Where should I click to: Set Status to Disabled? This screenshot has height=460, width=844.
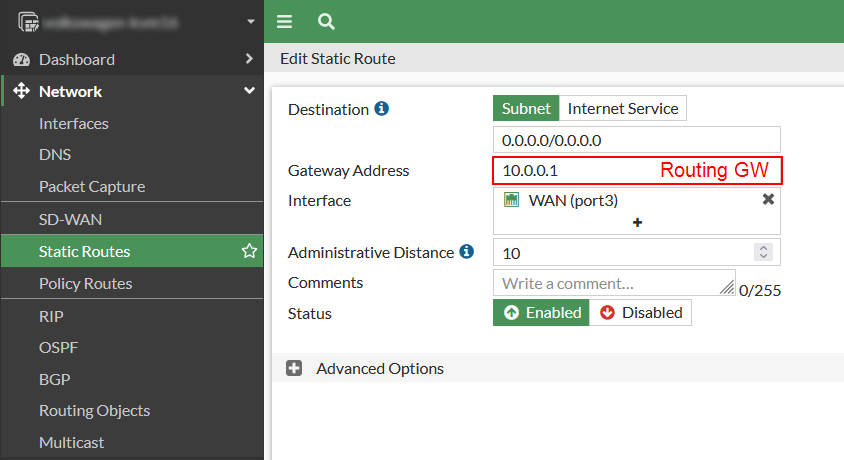tap(641, 313)
